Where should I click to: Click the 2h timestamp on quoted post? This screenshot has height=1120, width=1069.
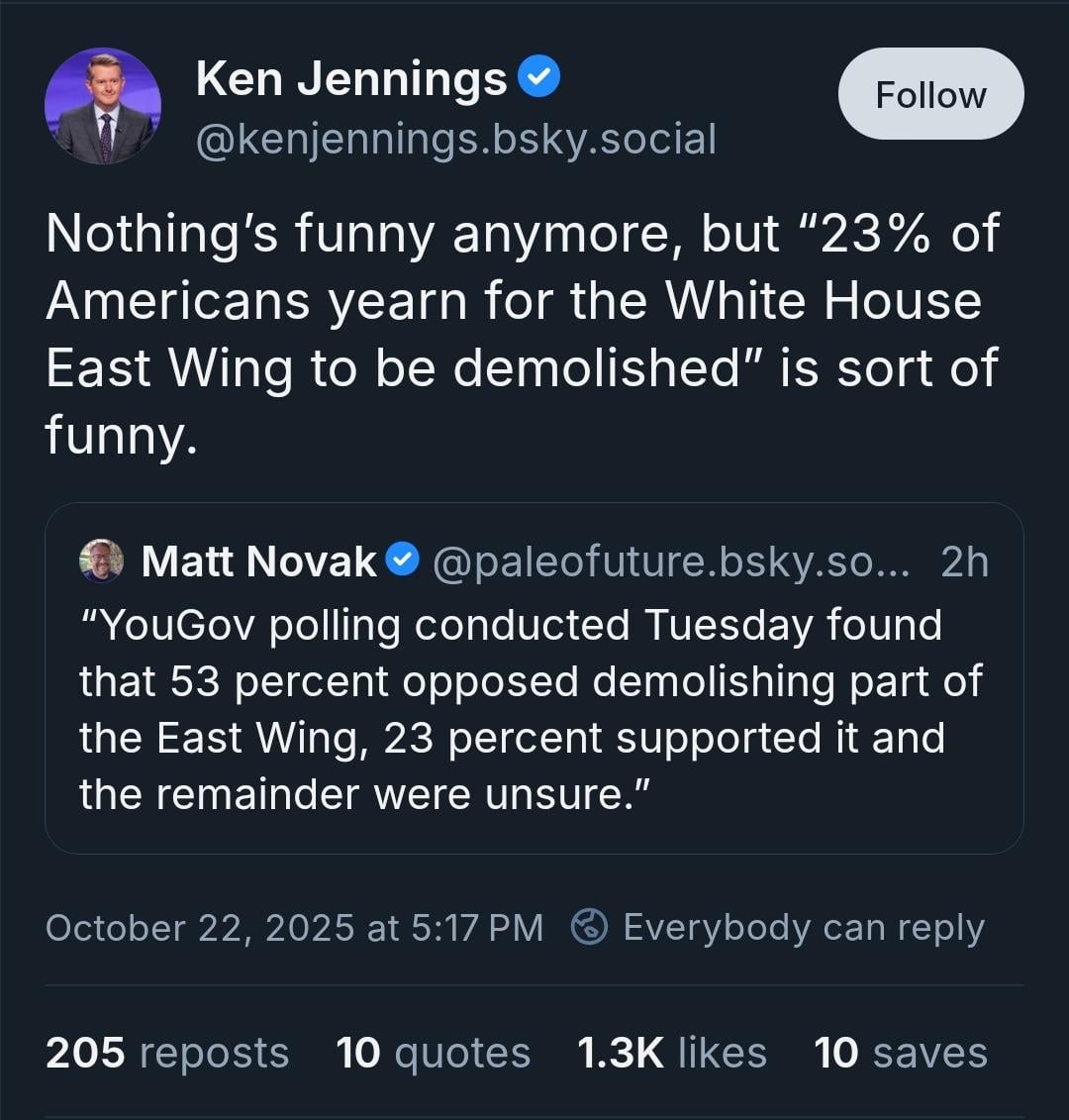click(964, 561)
